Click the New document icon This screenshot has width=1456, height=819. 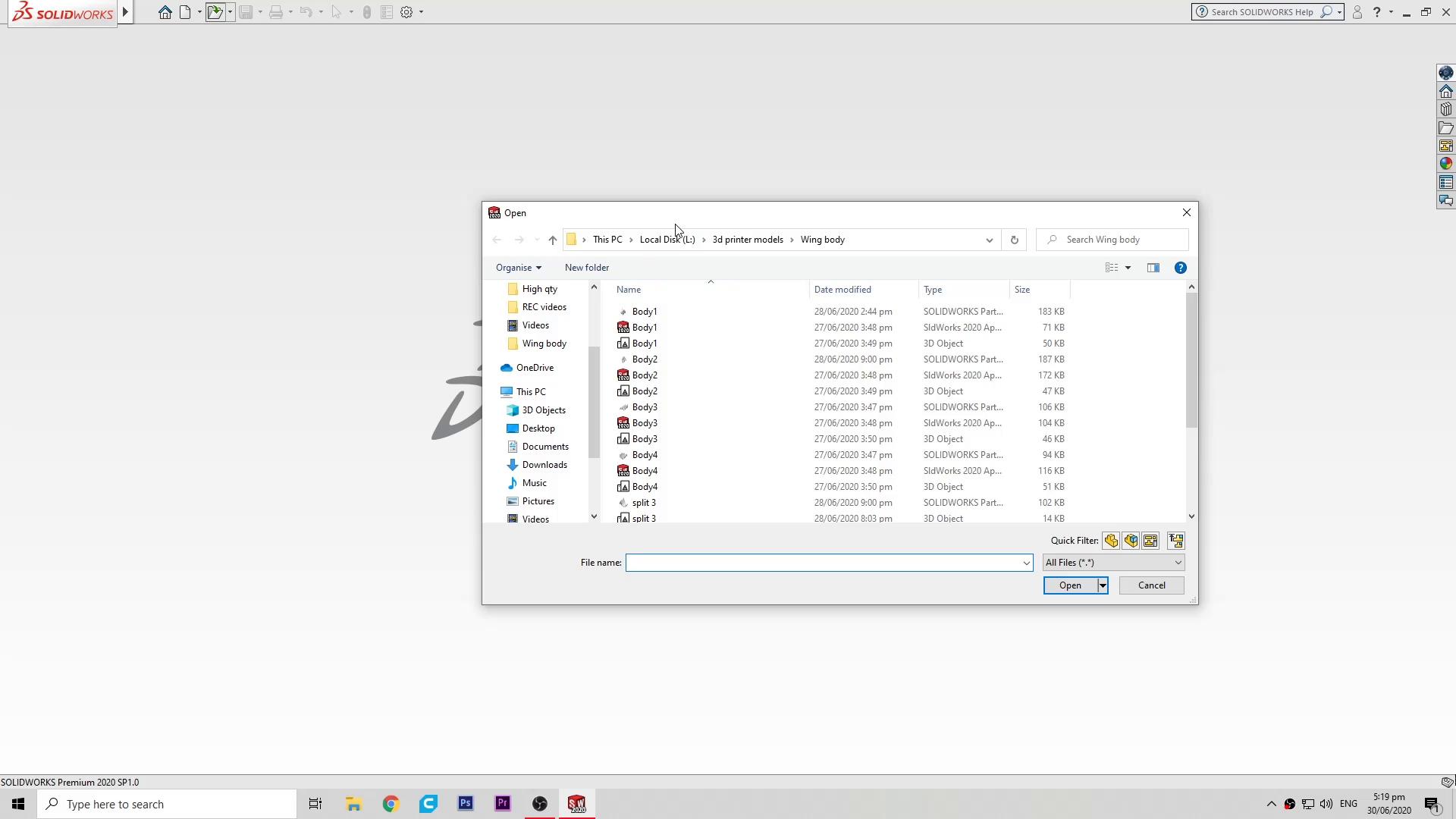click(185, 12)
